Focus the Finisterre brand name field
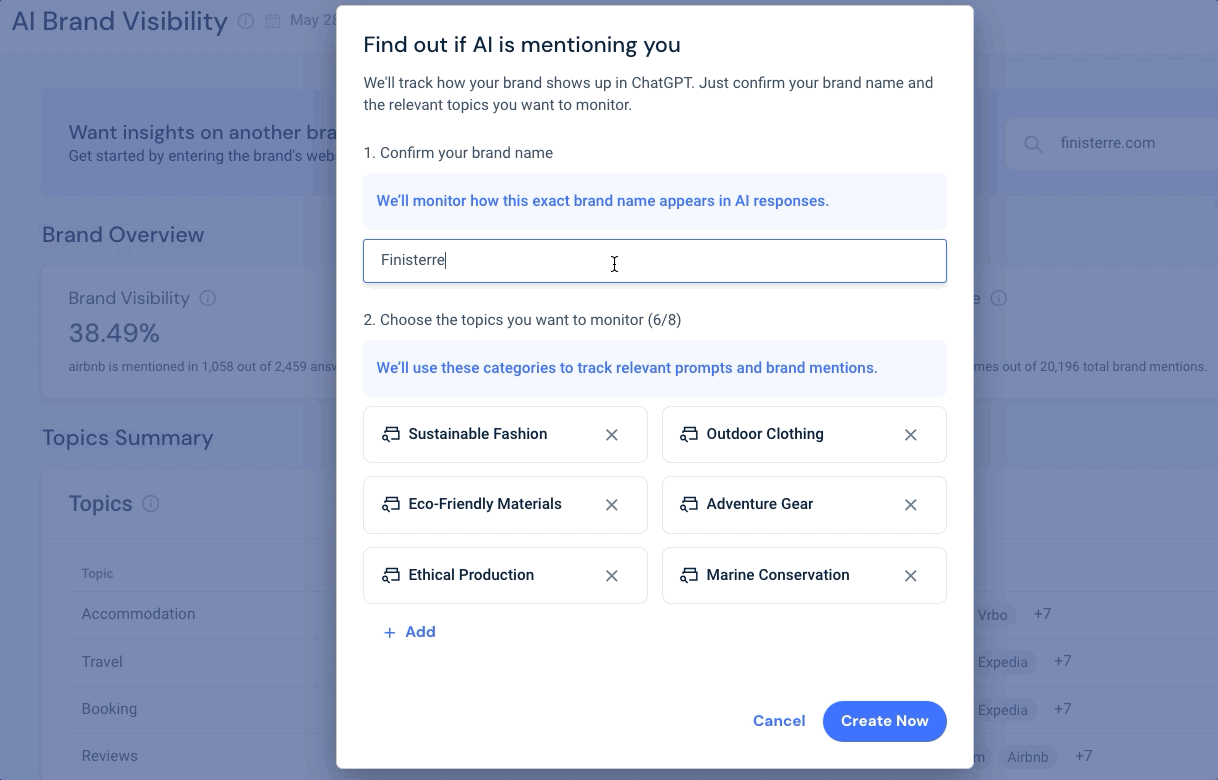Screen dimensions: 1218x780 point(655,261)
